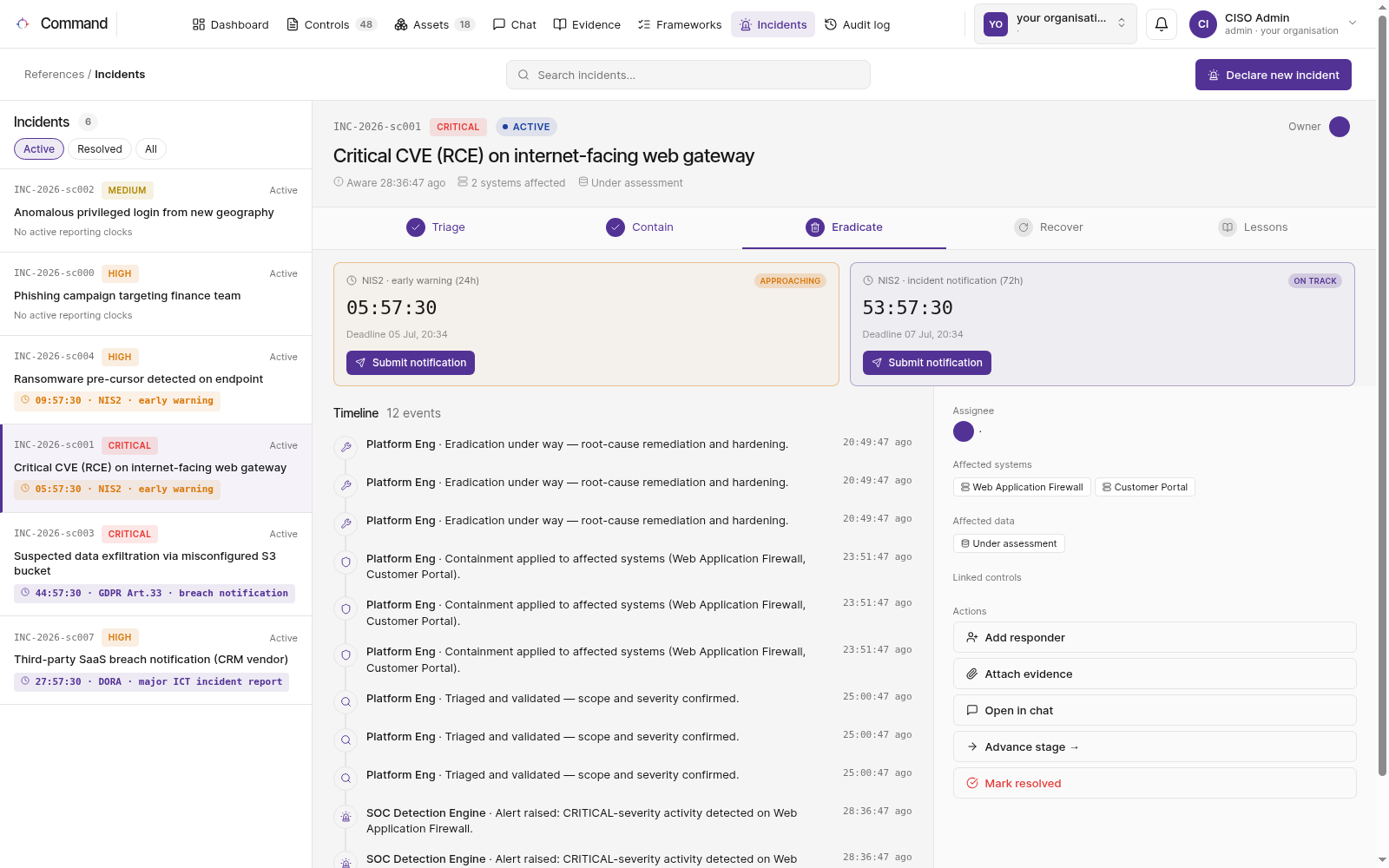
Task: Submit the NIS2 early warning notification
Action: pyautogui.click(x=411, y=363)
